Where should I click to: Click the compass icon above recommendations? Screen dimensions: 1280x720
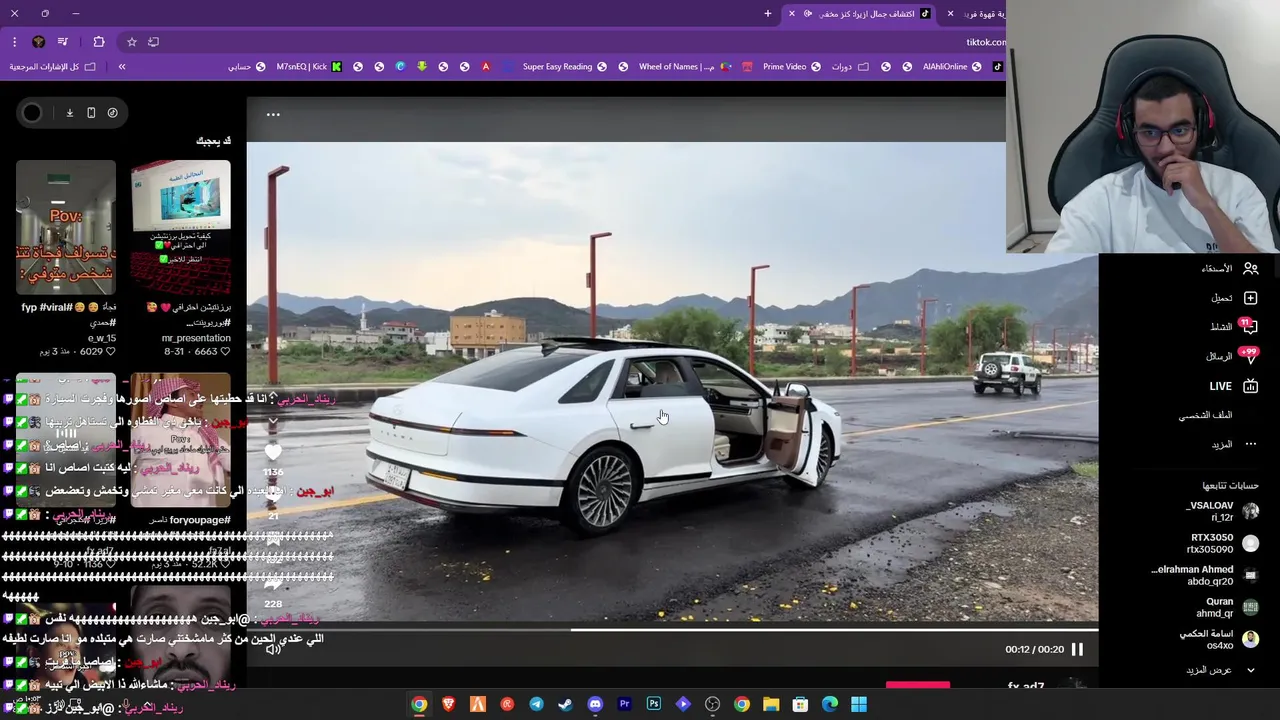(112, 113)
